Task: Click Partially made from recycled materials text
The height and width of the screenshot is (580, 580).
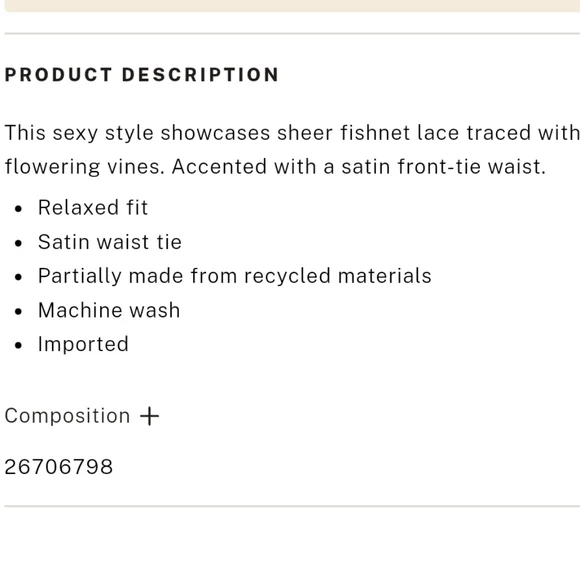Action: [x=235, y=276]
